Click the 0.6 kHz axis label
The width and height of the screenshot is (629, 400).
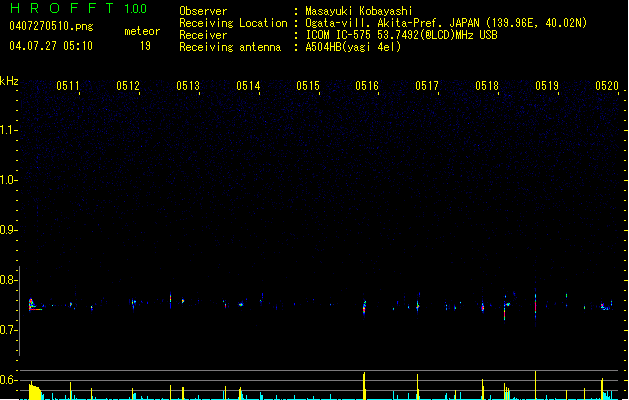pos(8,380)
